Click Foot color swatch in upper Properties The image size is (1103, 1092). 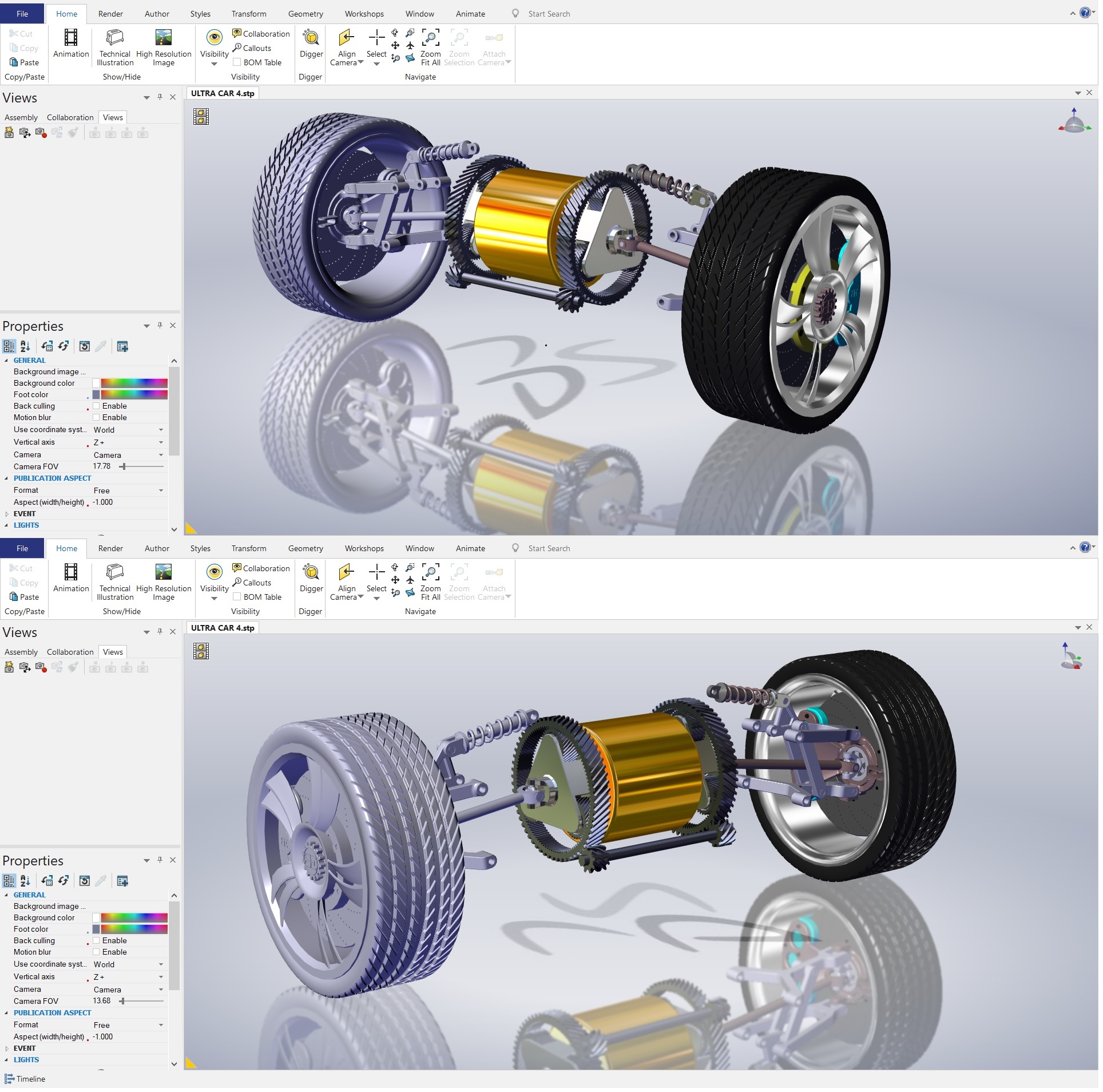[x=97, y=396]
